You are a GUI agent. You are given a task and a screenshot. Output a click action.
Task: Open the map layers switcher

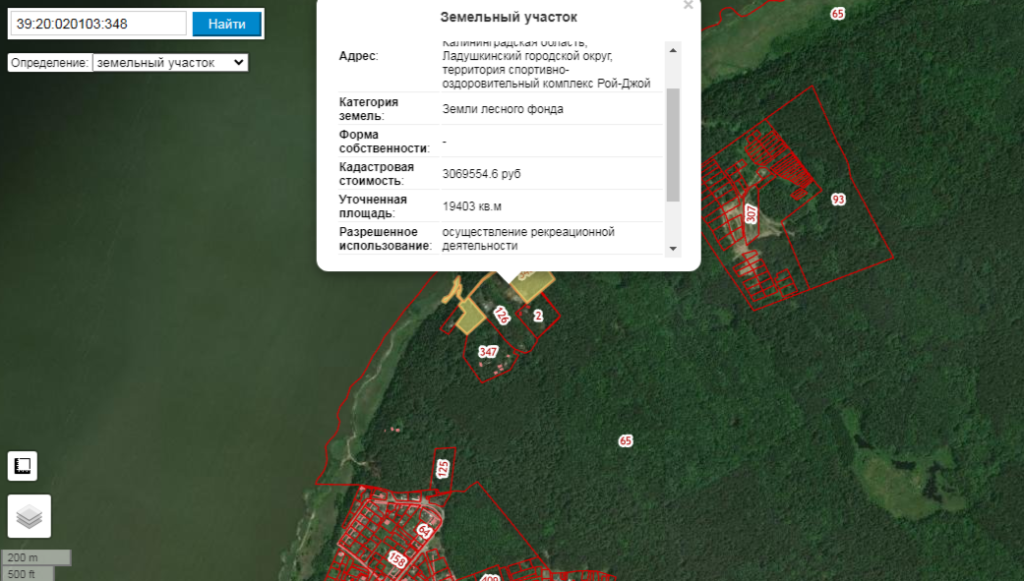tap(29, 516)
